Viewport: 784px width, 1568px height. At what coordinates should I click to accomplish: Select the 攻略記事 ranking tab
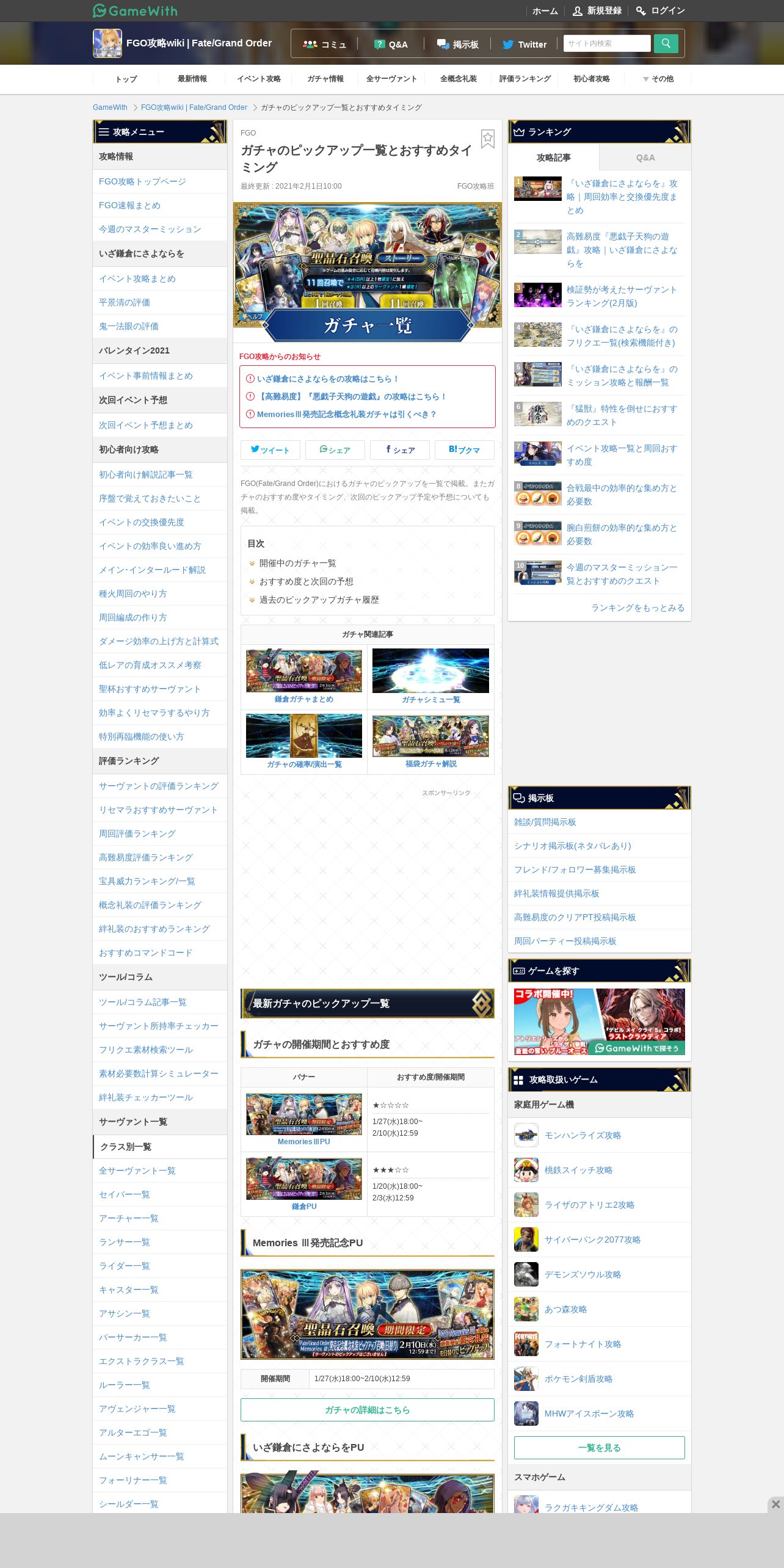[x=554, y=158]
